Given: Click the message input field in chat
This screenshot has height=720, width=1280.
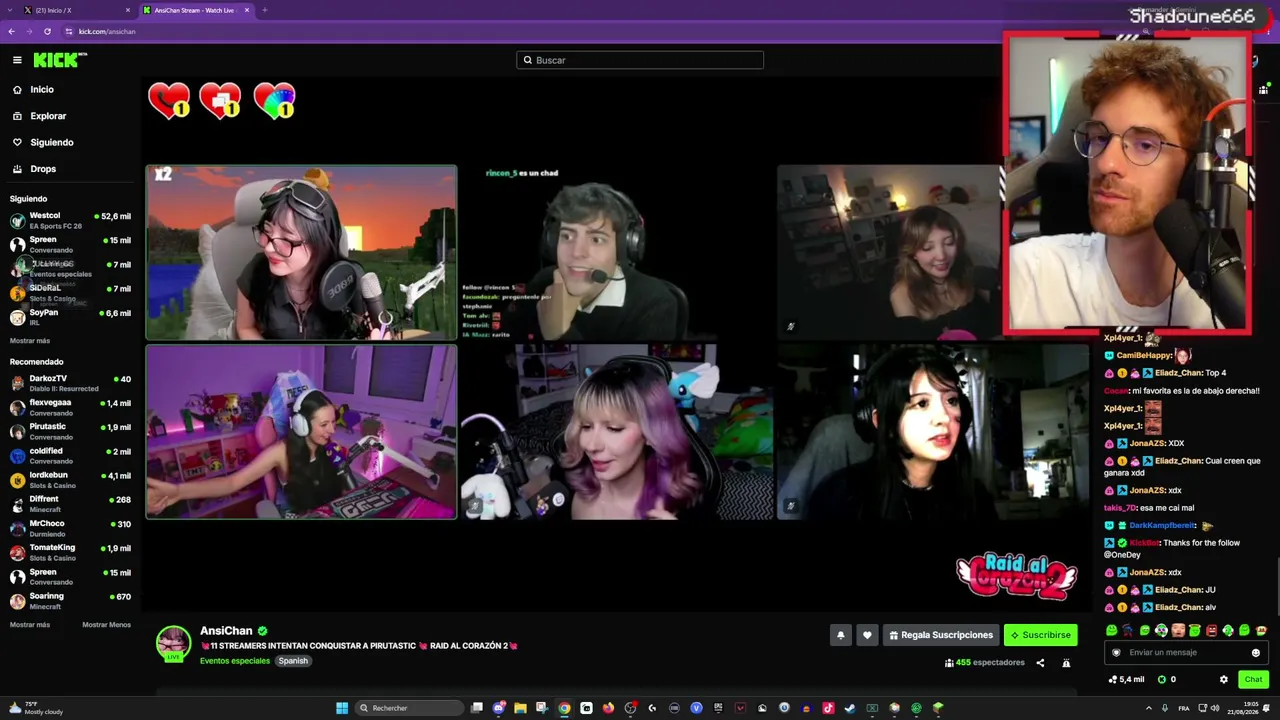Looking at the screenshot, I should point(1187,653).
